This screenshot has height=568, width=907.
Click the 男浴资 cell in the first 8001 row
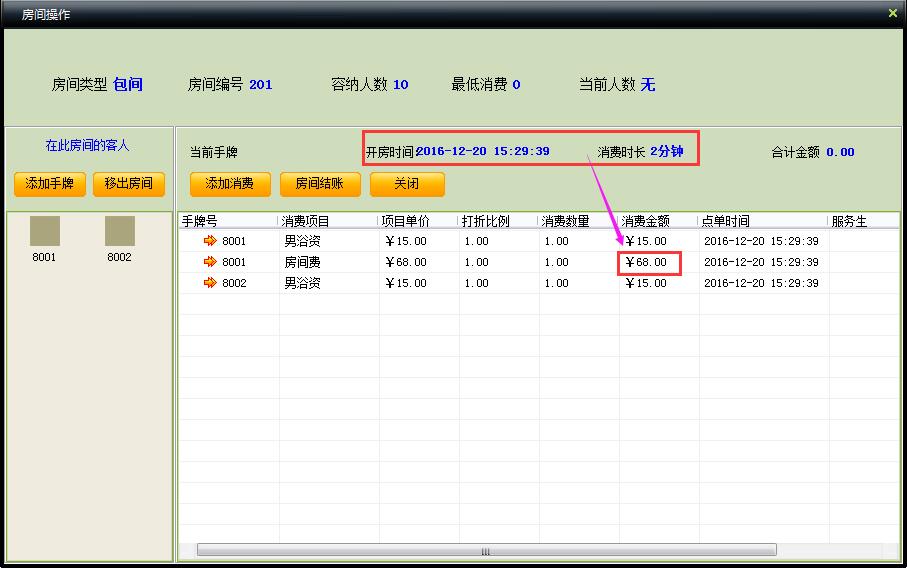point(302,241)
